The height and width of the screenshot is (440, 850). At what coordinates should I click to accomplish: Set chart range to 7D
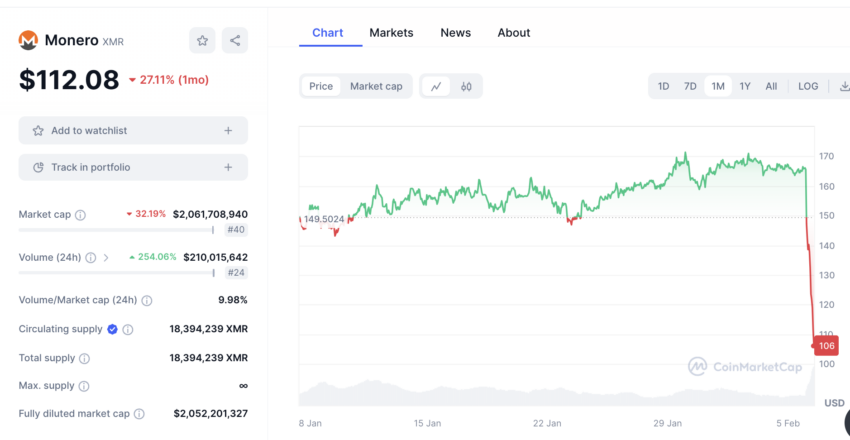tap(690, 86)
